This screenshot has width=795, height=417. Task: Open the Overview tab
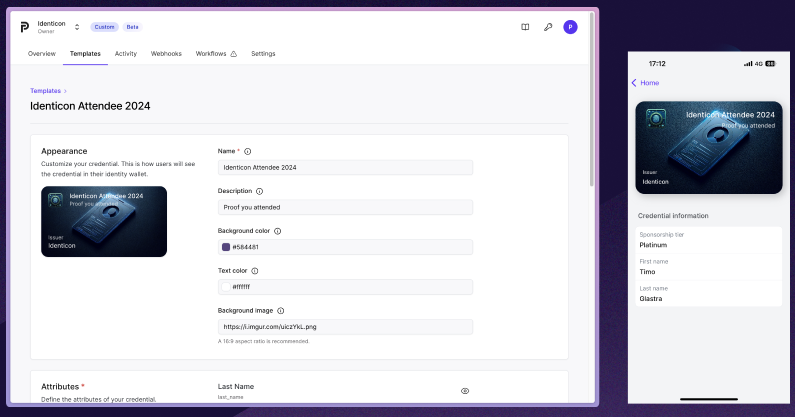point(42,53)
